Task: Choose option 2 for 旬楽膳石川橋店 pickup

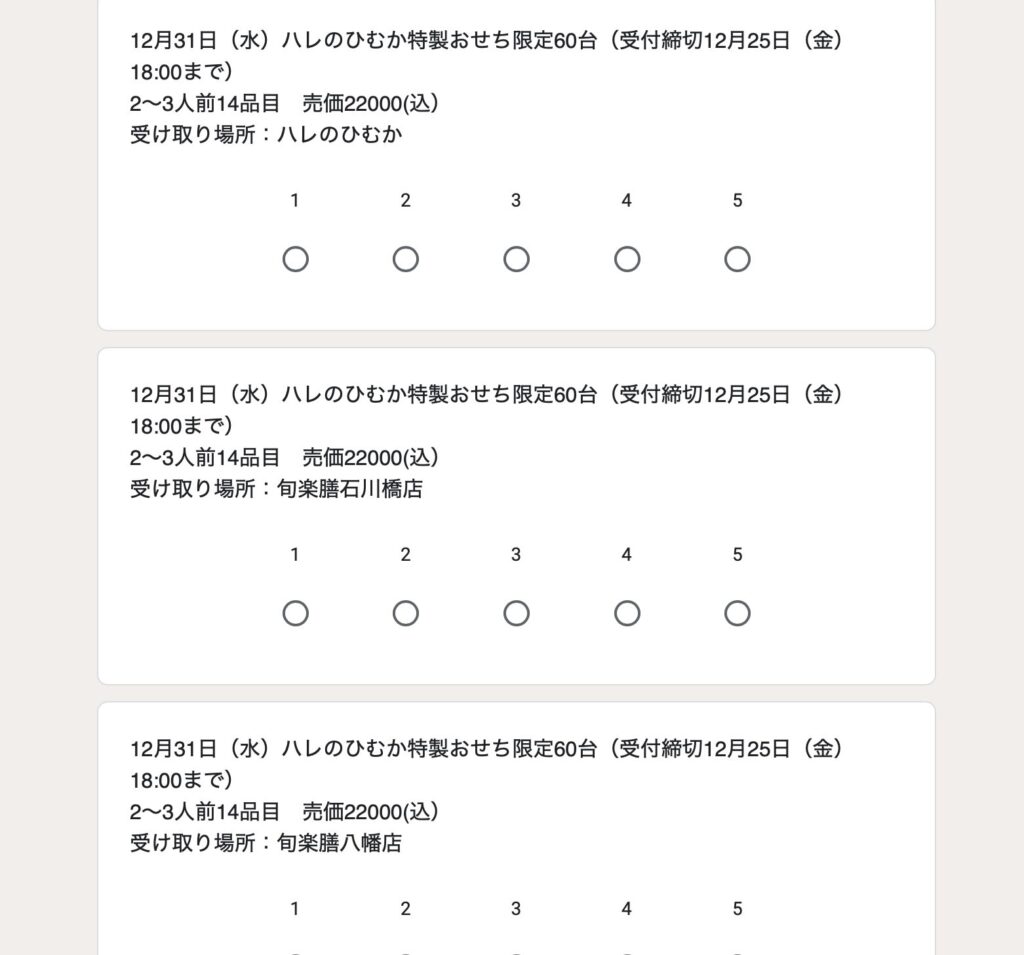Action: coord(405,614)
